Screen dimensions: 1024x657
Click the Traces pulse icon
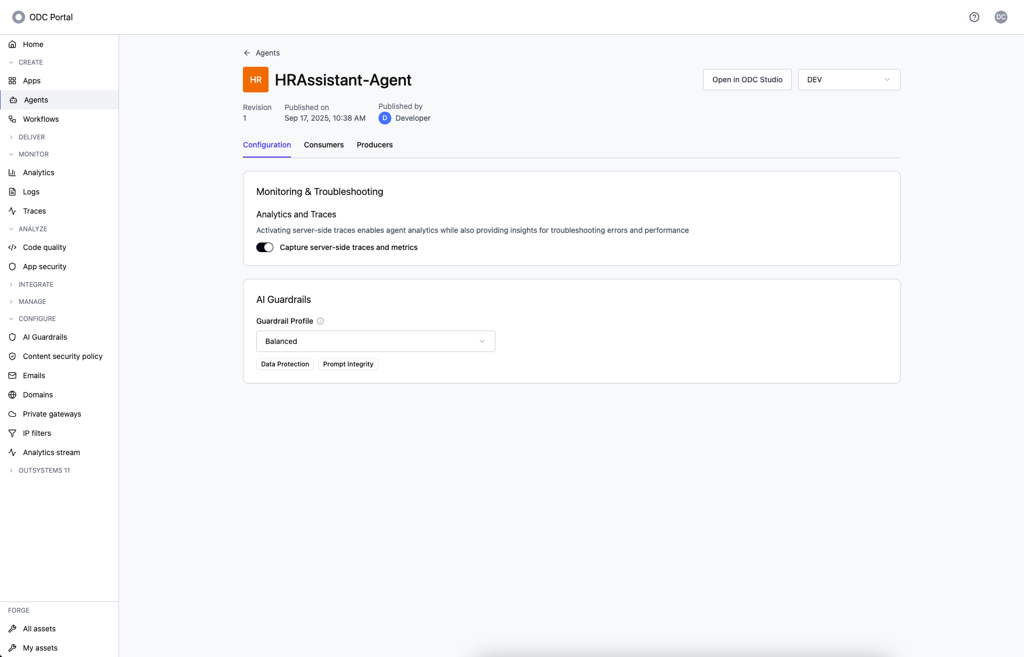[12, 211]
